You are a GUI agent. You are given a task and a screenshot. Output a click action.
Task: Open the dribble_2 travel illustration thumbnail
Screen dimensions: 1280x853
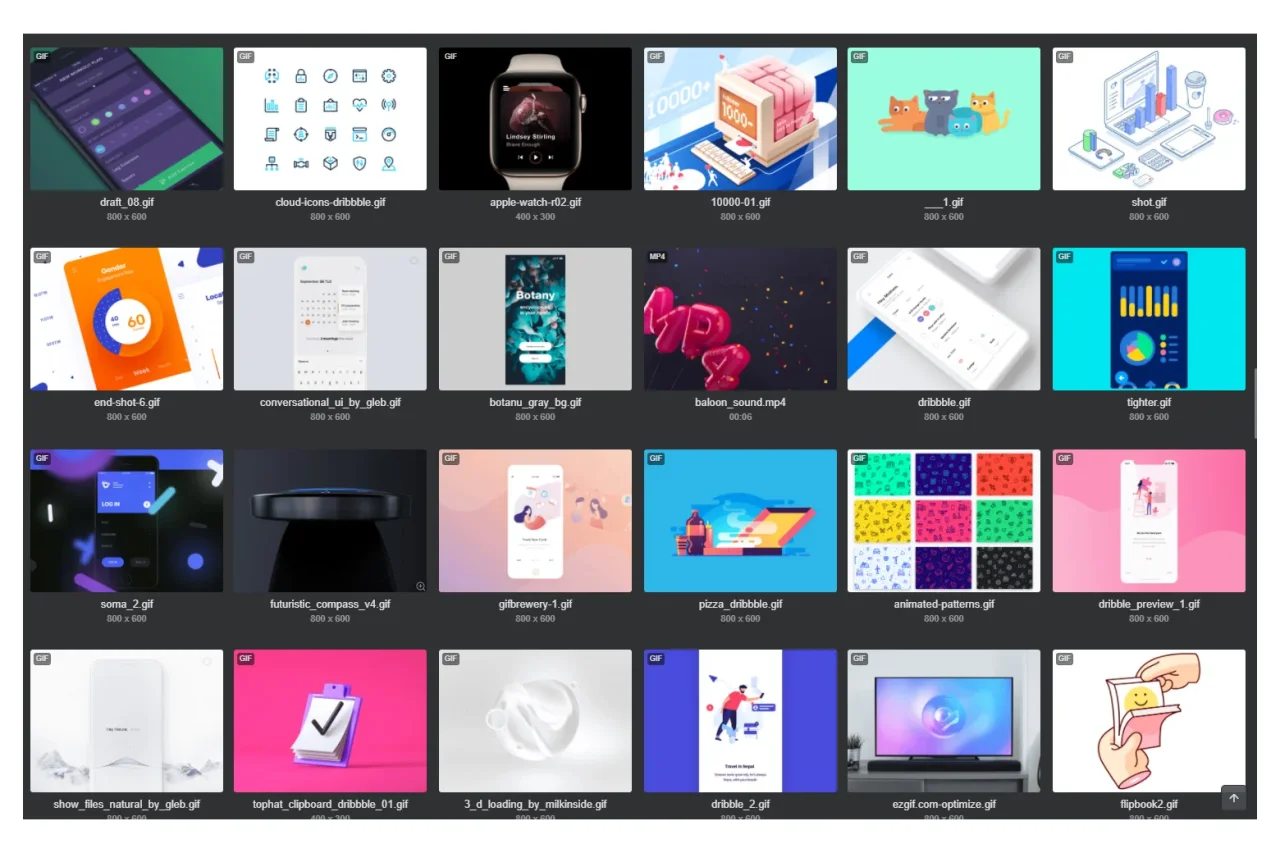[x=740, y=721]
